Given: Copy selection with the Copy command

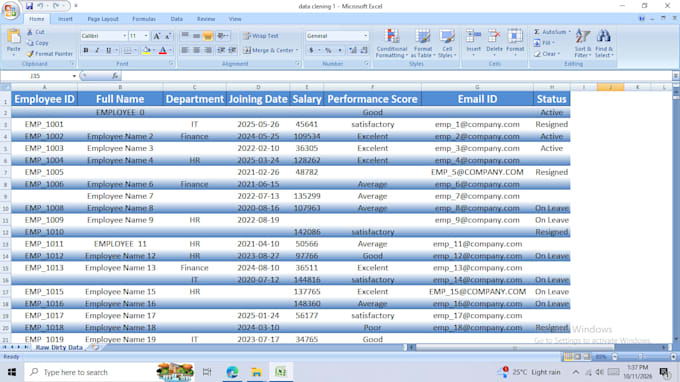Looking at the screenshot, I should pos(38,43).
